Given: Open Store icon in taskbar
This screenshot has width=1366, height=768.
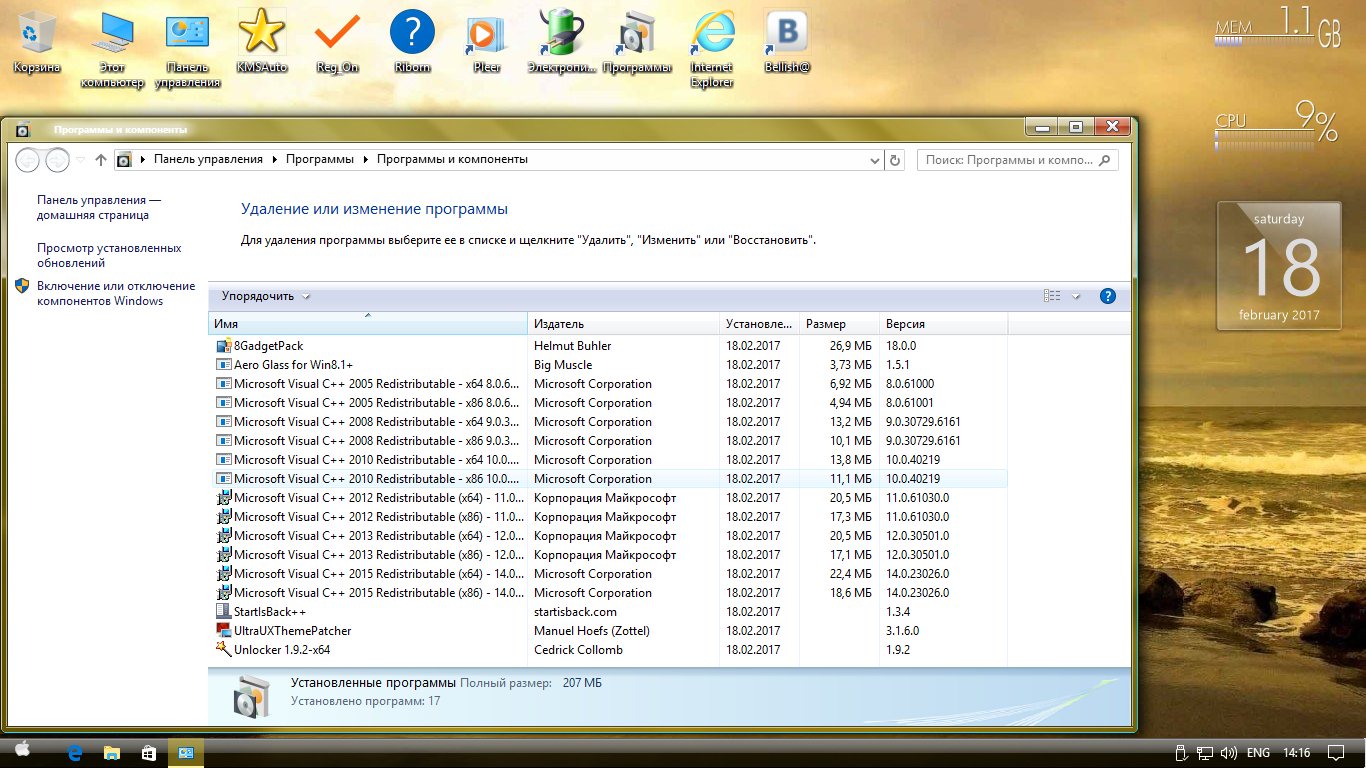Looking at the screenshot, I should 148,752.
